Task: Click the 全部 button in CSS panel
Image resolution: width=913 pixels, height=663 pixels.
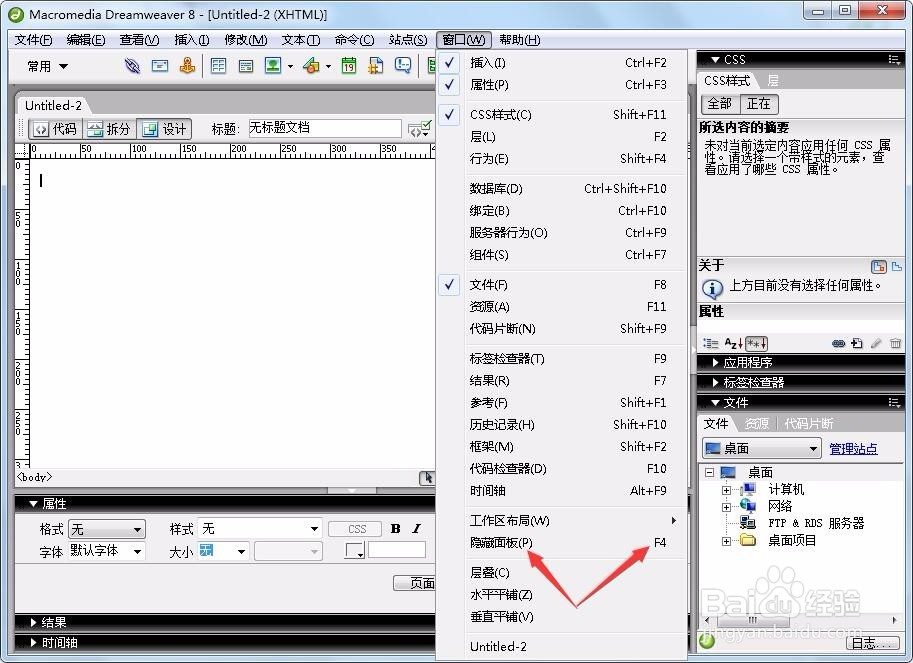Action: tap(720, 104)
